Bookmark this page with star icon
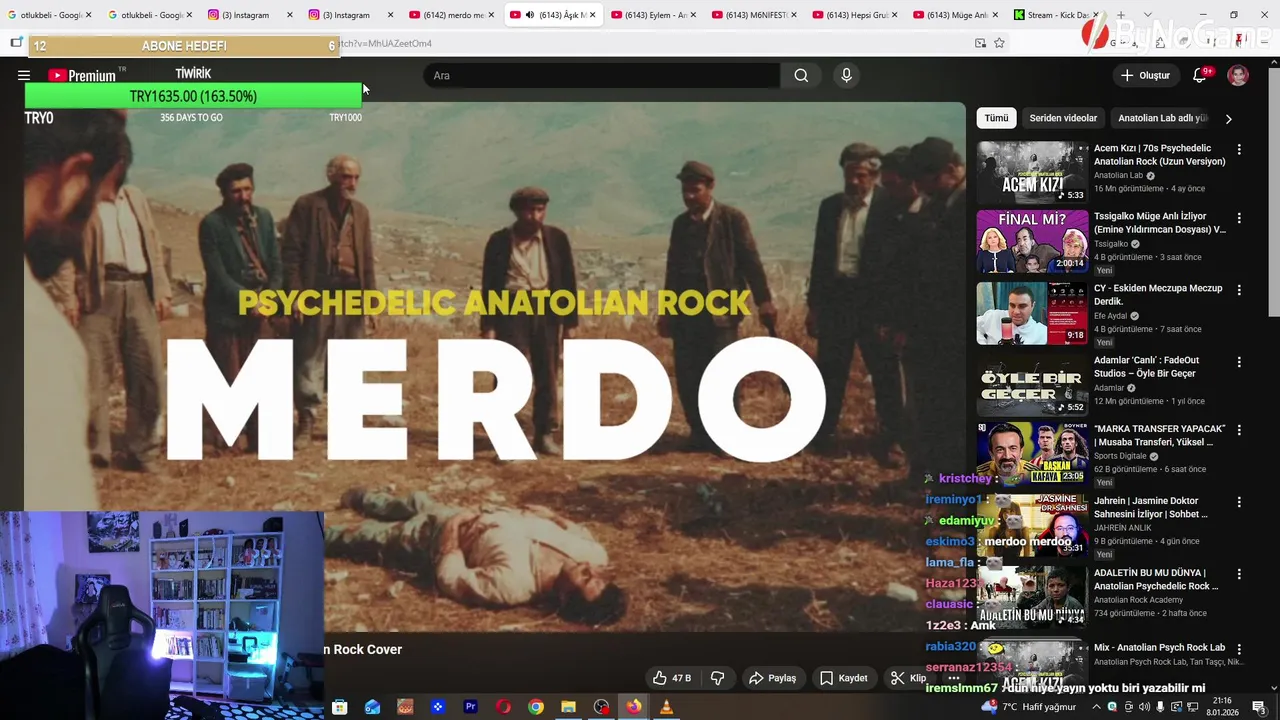The image size is (1280, 720). click(x=999, y=43)
